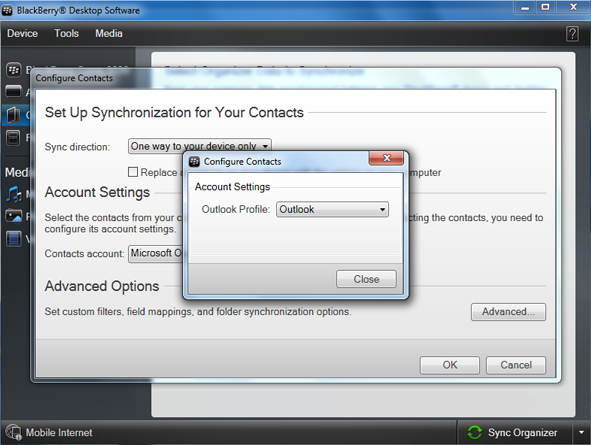
Task: Click the 'Account Settings' heading in main dialog
Action: 97,192
